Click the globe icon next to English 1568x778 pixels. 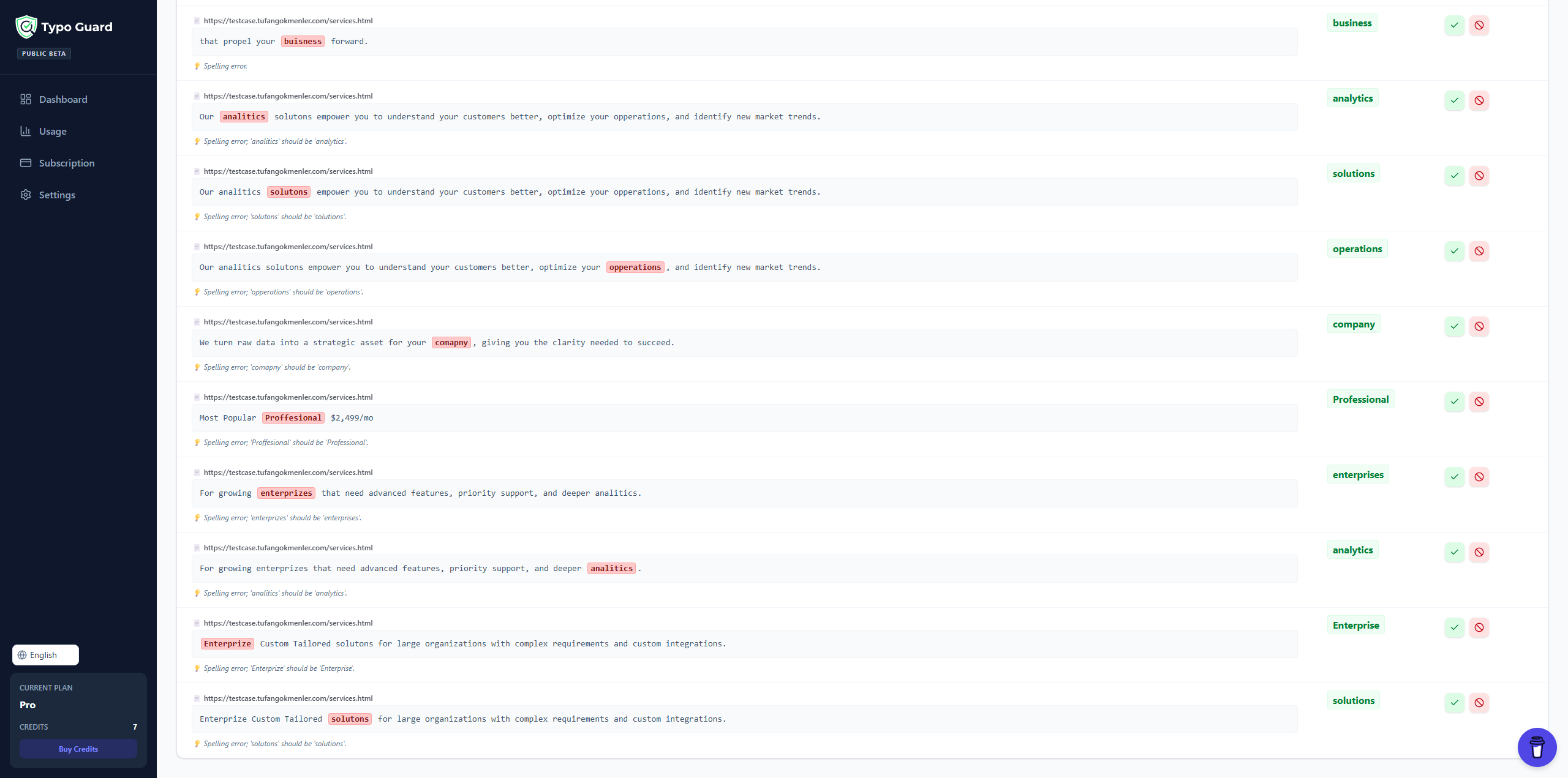(x=21, y=654)
